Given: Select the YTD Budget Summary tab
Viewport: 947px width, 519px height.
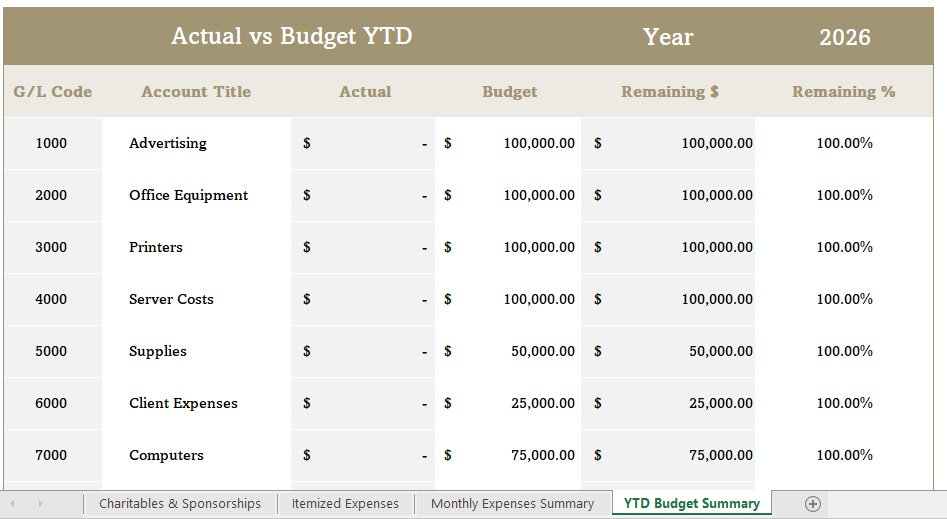Looking at the screenshot, I should (x=692, y=503).
